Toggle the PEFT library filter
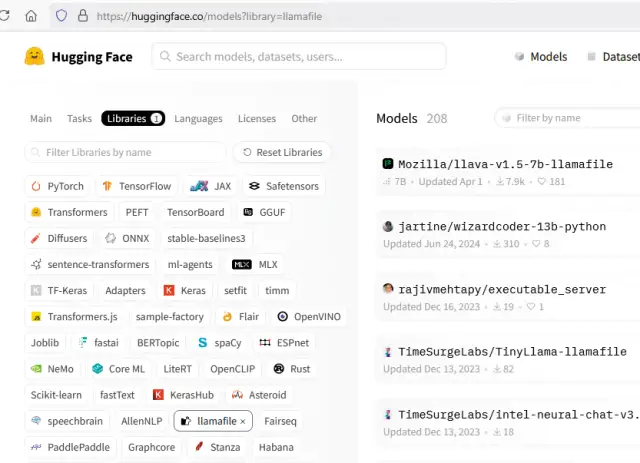 [x=137, y=212]
